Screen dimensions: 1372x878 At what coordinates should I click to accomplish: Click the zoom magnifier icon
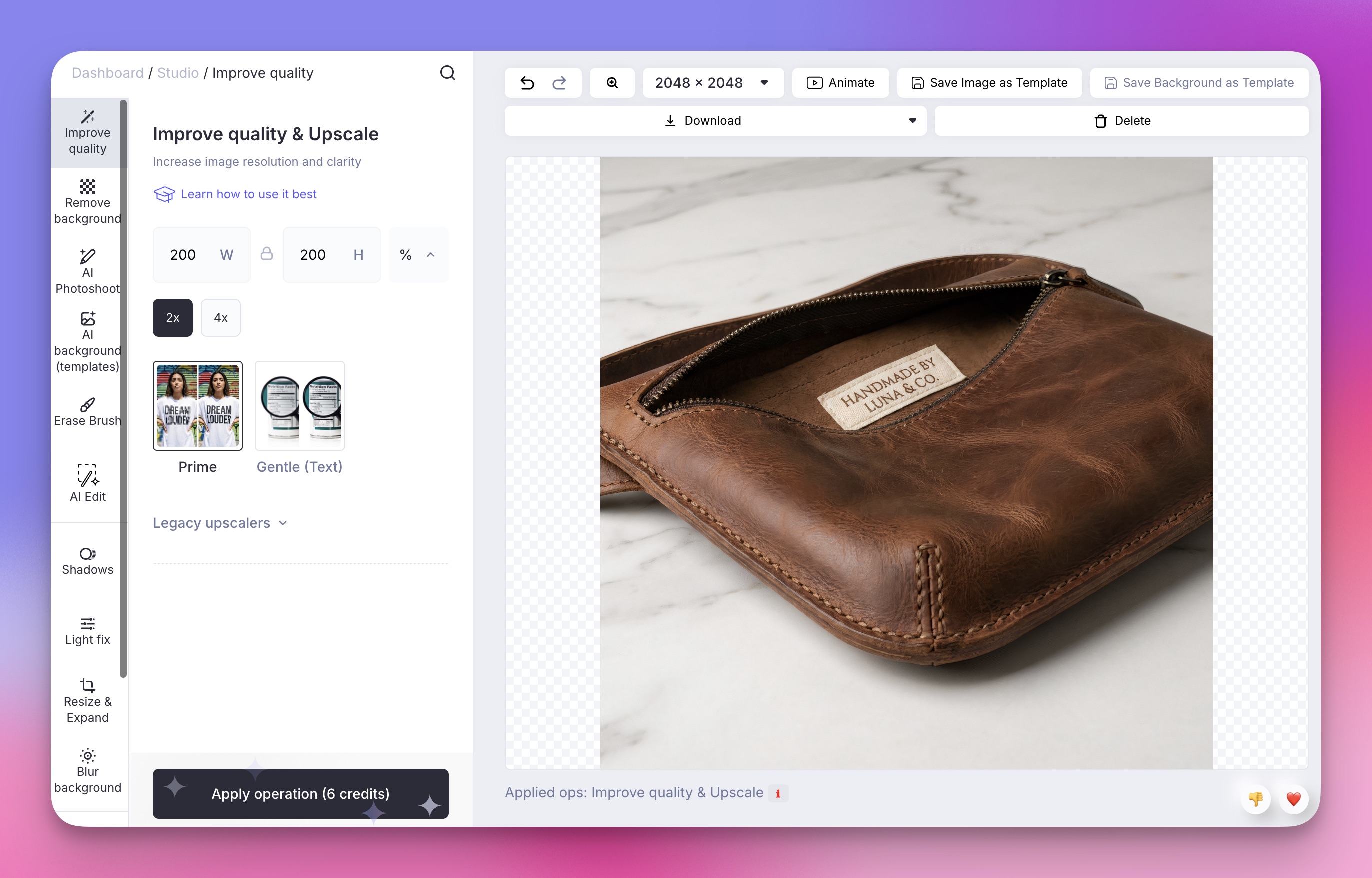click(612, 83)
